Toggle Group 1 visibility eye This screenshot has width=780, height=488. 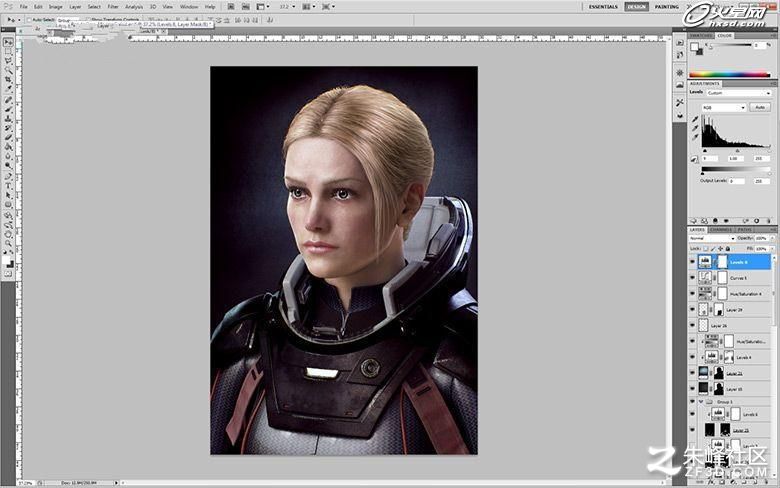pyautogui.click(x=692, y=401)
